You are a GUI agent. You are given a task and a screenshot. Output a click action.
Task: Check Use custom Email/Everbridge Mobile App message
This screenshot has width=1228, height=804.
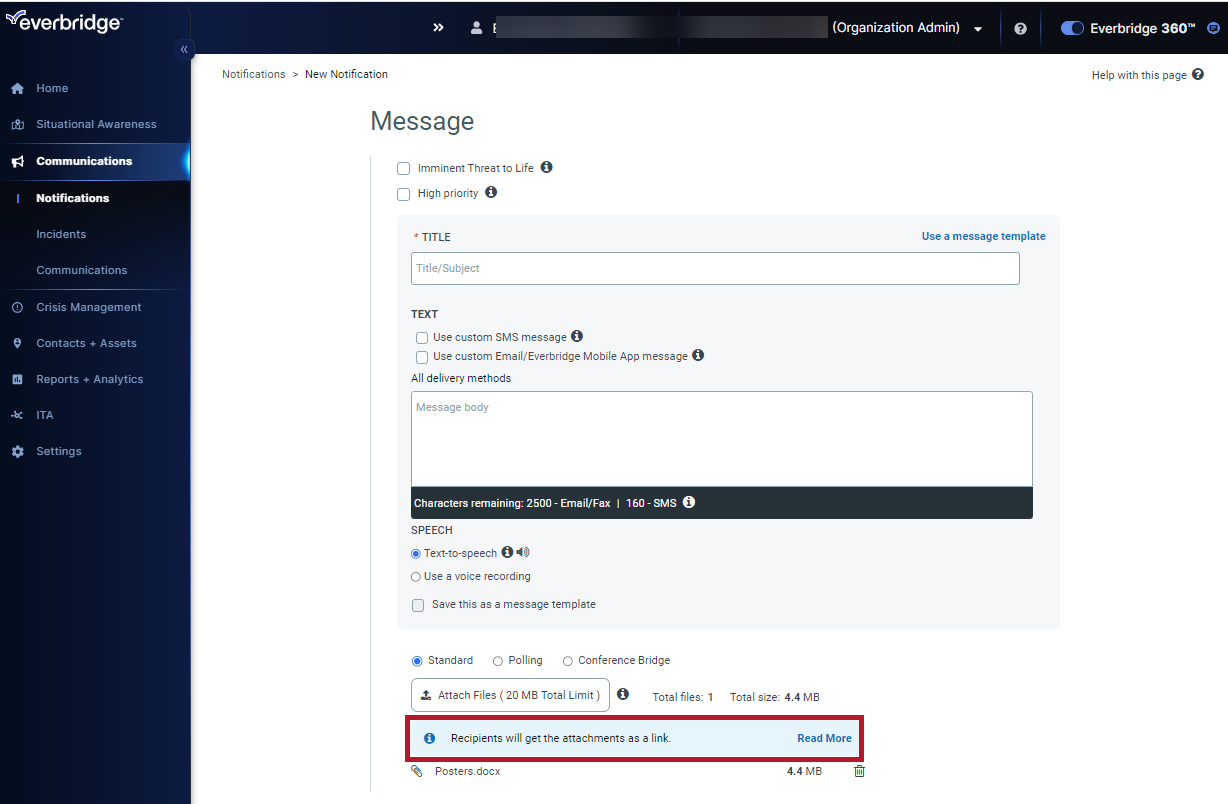click(x=422, y=357)
